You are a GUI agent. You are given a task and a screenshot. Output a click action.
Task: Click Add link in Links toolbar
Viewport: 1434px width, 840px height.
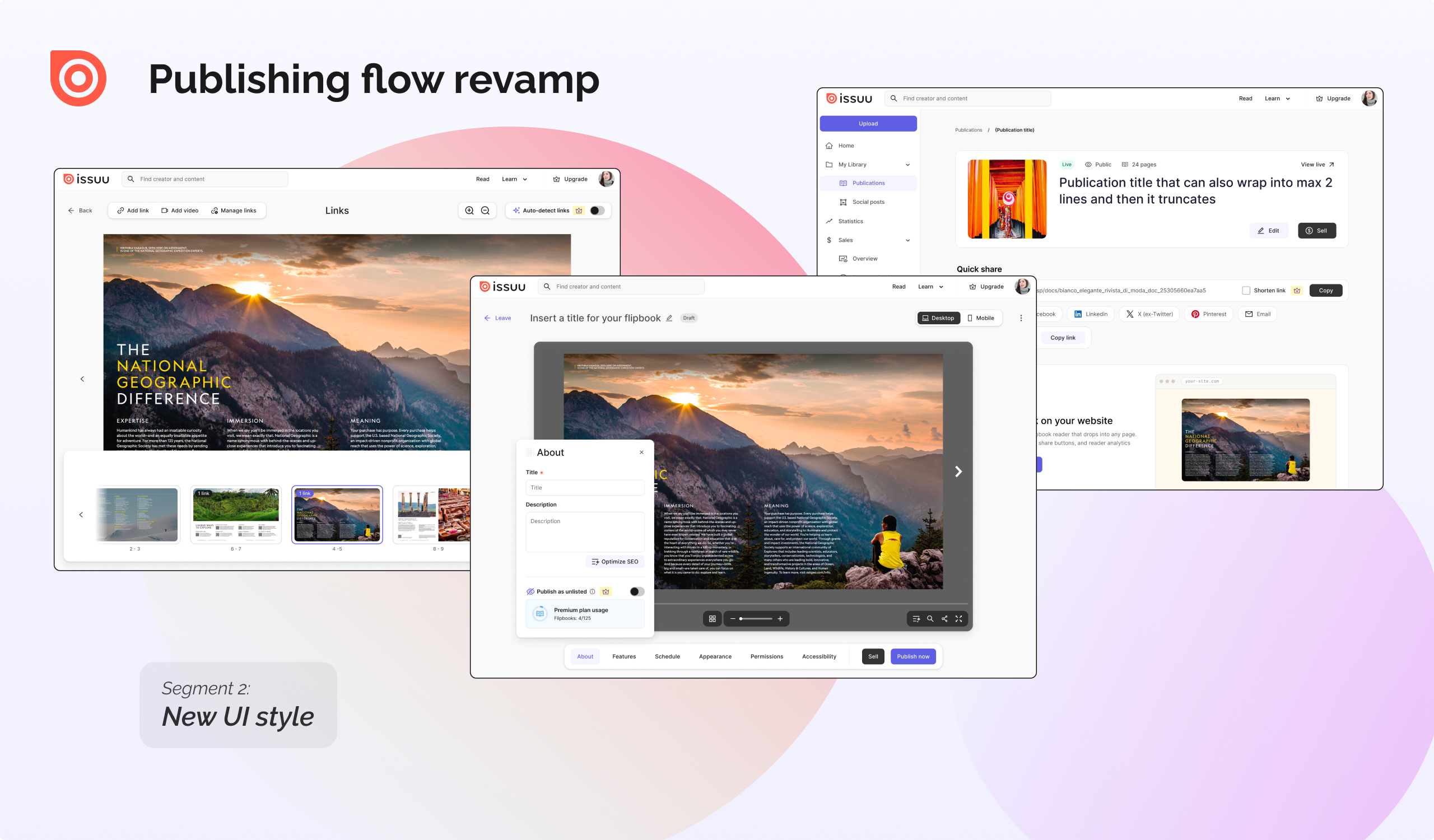[x=133, y=211]
